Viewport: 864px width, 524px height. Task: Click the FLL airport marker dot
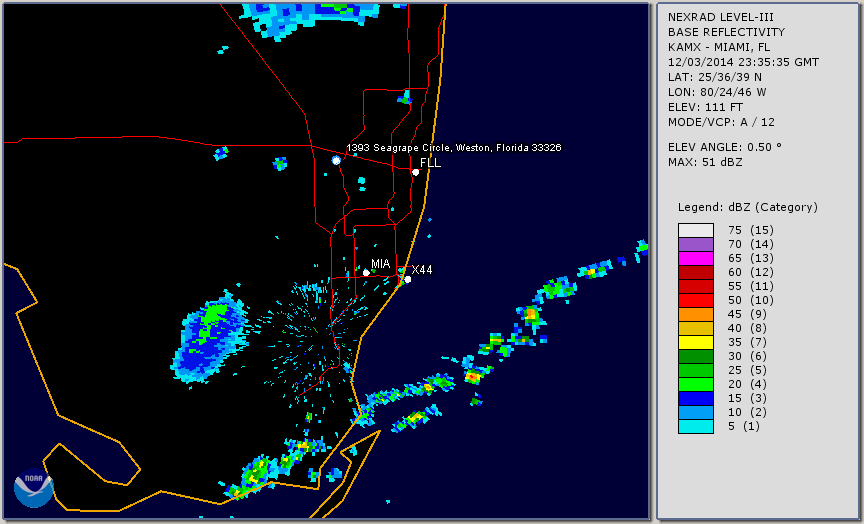[x=415, y=172]
